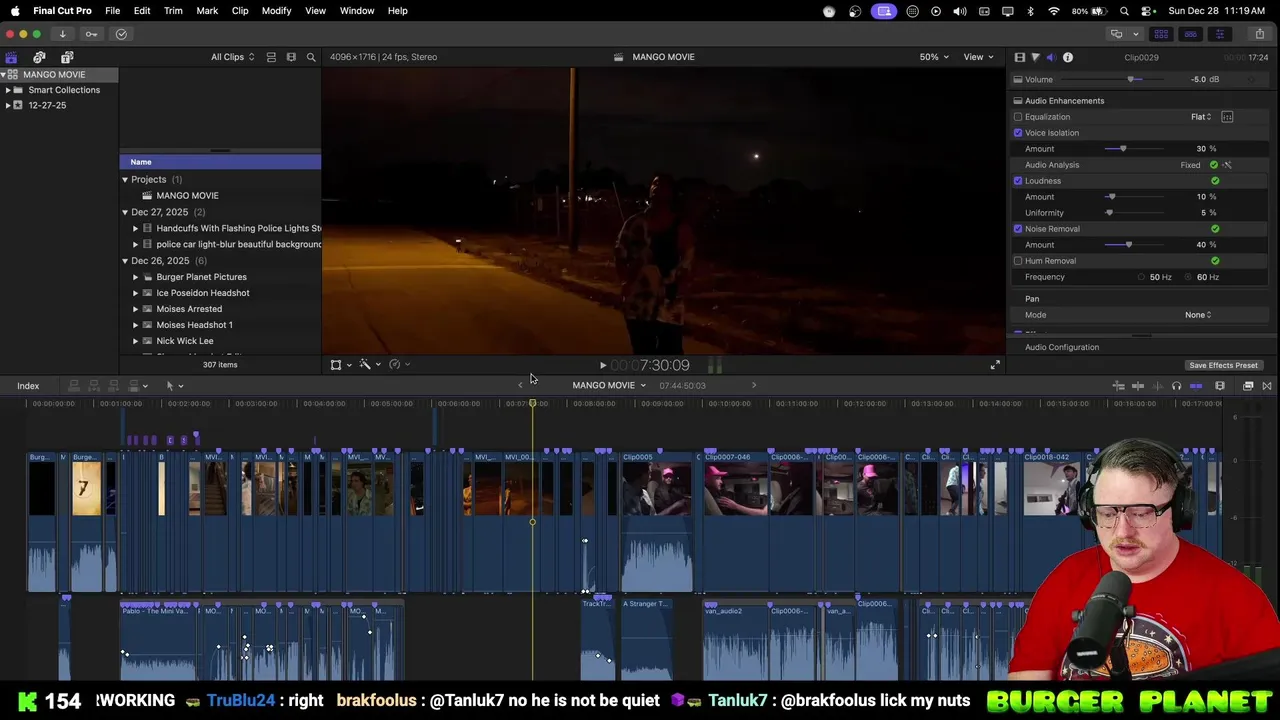Enter full-screen viewer playback
Image resolution: width=1280 pixels, height=720 pixels.
click(995, 365)
